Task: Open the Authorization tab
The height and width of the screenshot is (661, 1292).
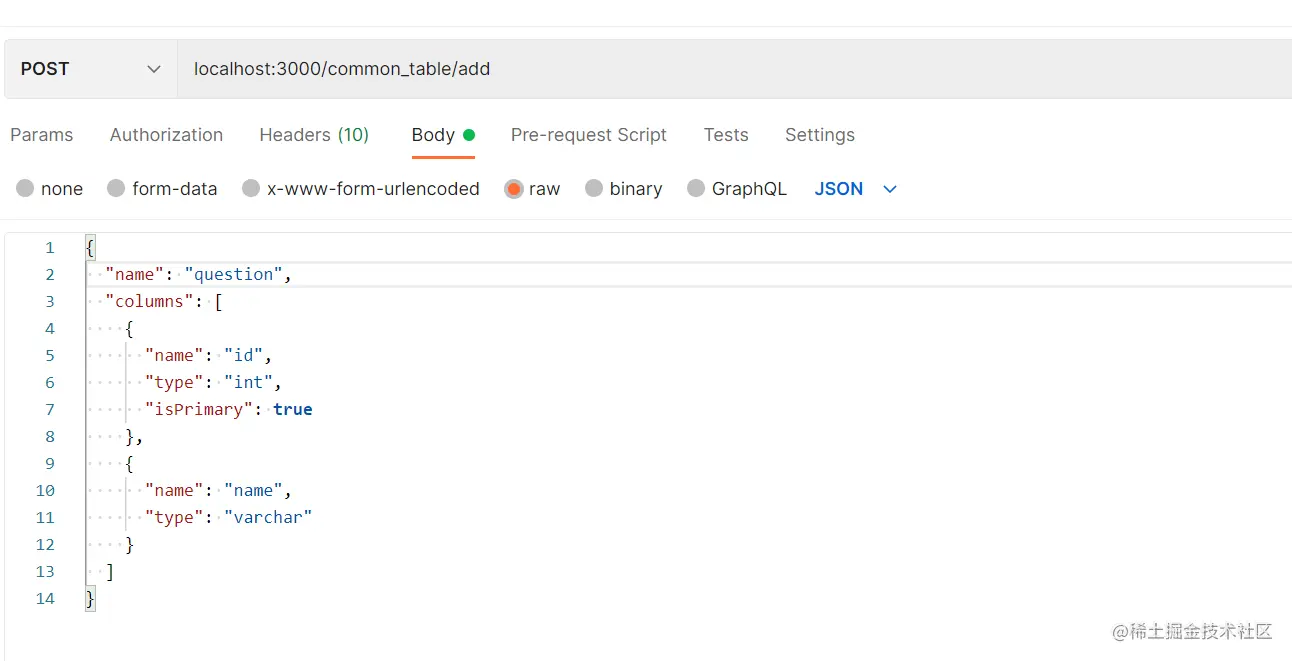Action: tap(166, 135)
